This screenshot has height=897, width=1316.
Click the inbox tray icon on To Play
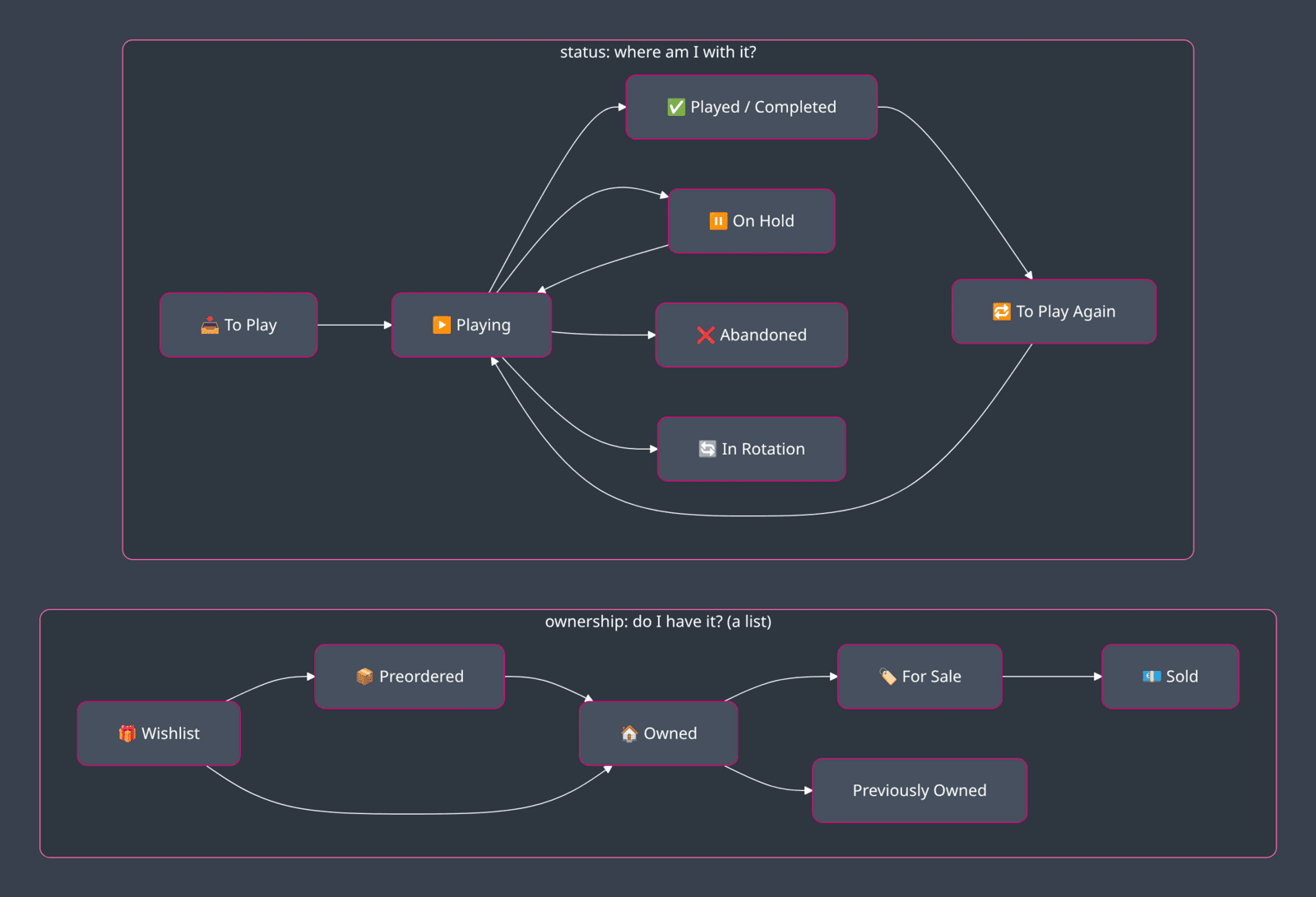pyautogui.click(x=210, y=325)
